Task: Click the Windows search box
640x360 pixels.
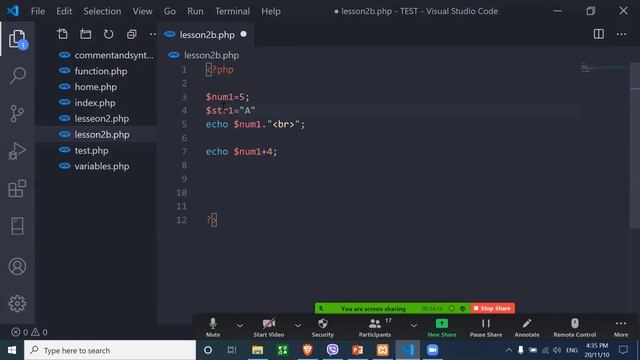Action: pos(110,350)
